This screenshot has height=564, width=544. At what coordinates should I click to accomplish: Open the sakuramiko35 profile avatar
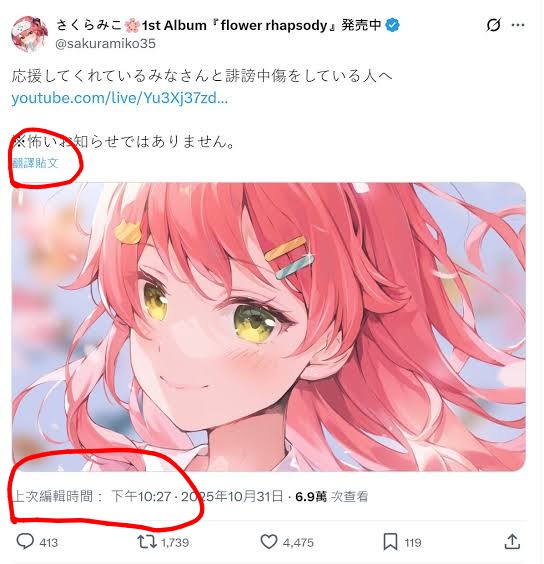tap(30, 34)
